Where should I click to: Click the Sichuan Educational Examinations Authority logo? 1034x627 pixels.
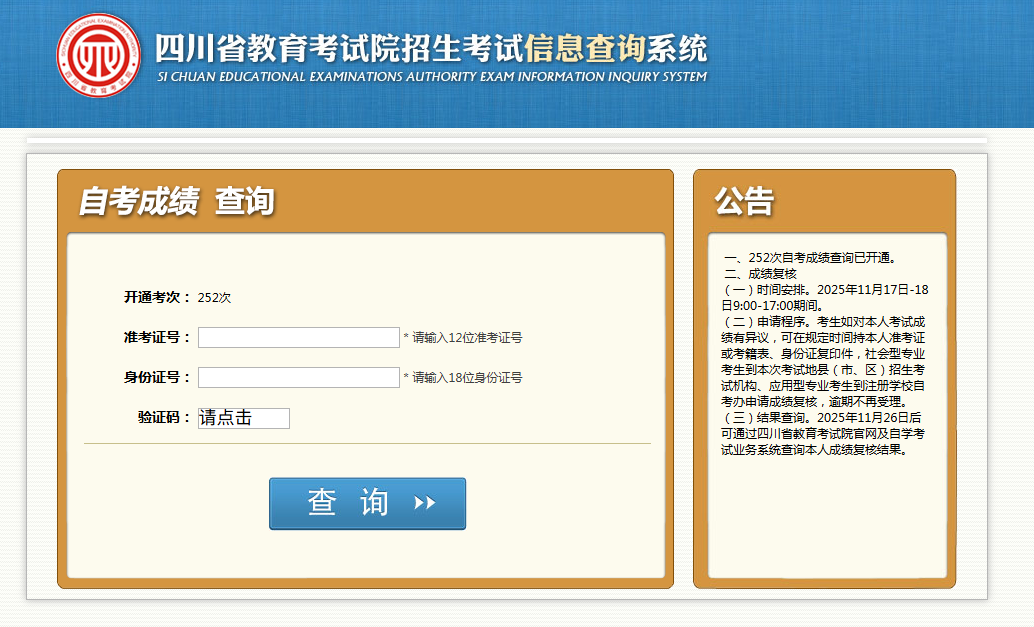coord(99,55)
